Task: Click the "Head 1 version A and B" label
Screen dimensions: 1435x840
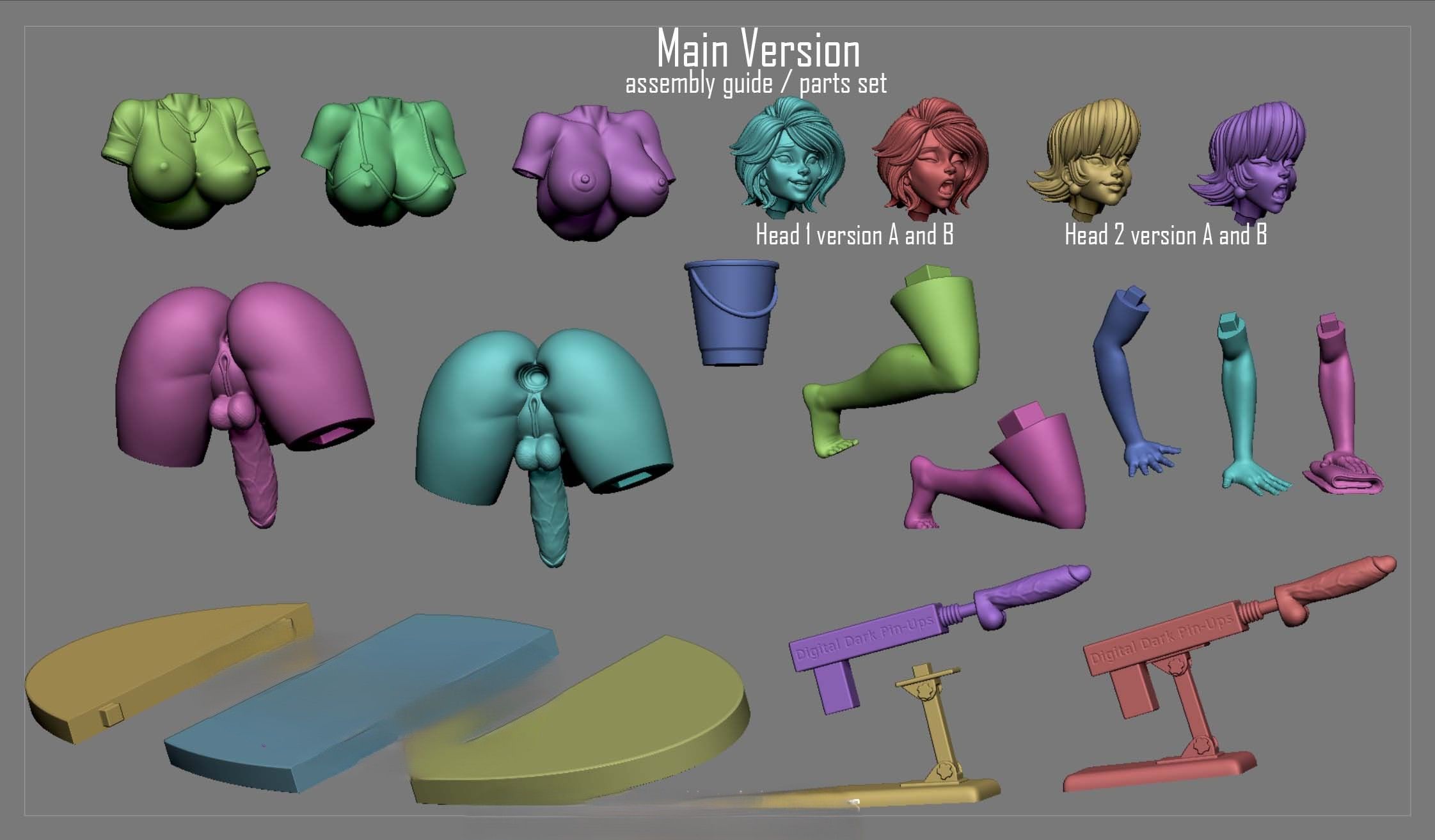Action: pyautogui.click(x=855, y=235)
